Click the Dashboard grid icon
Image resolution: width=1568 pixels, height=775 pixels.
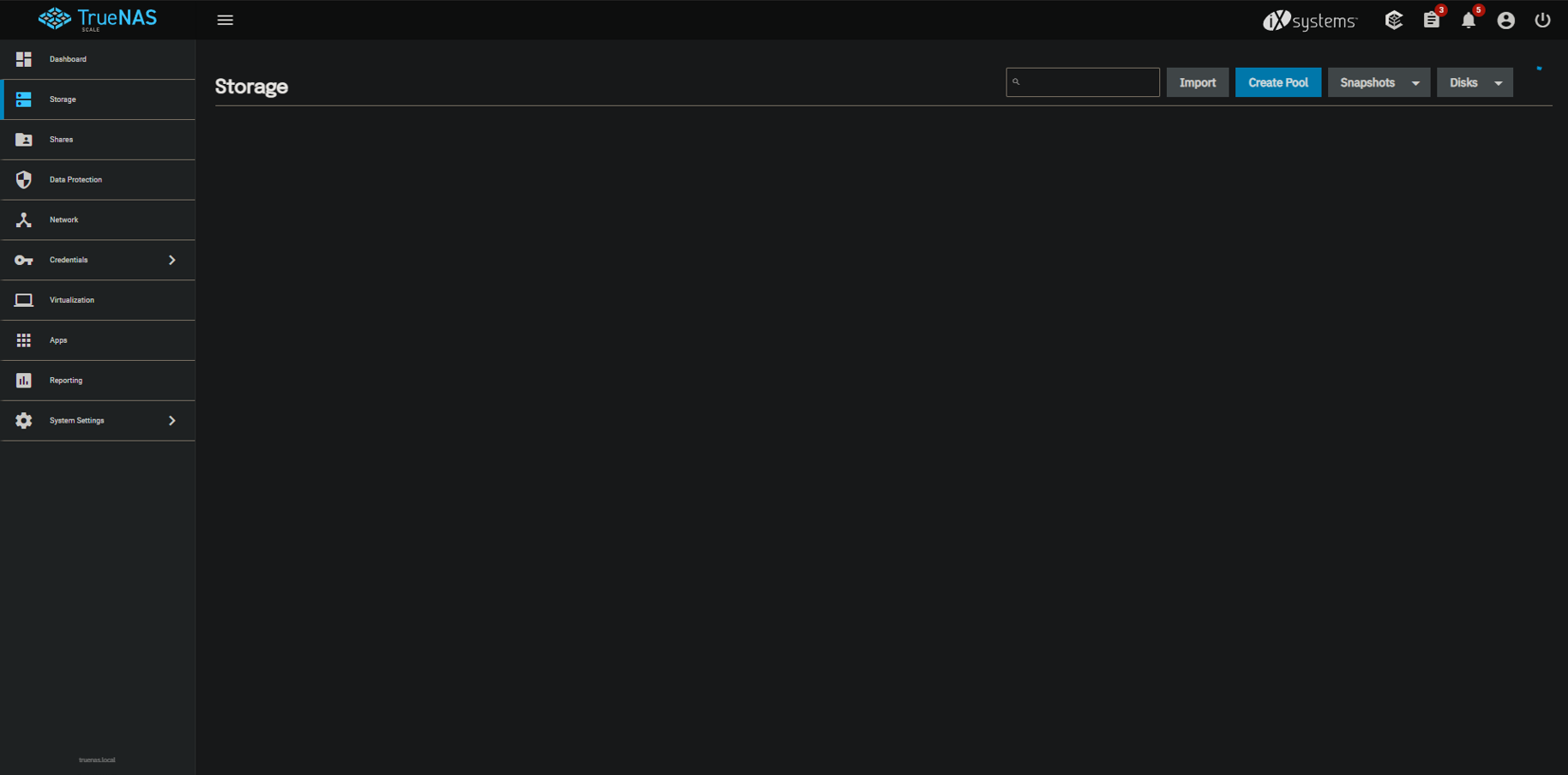[24, 59]
